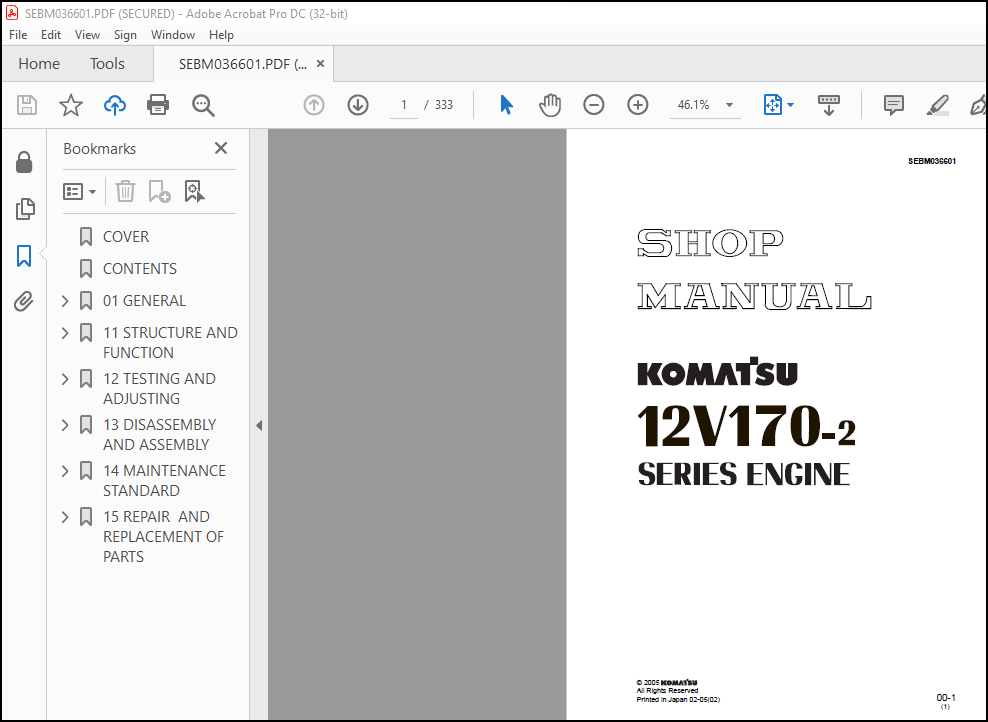Click the fit page icon
The width and height of the screenshot is (988, 722).
tap(773, 105)
